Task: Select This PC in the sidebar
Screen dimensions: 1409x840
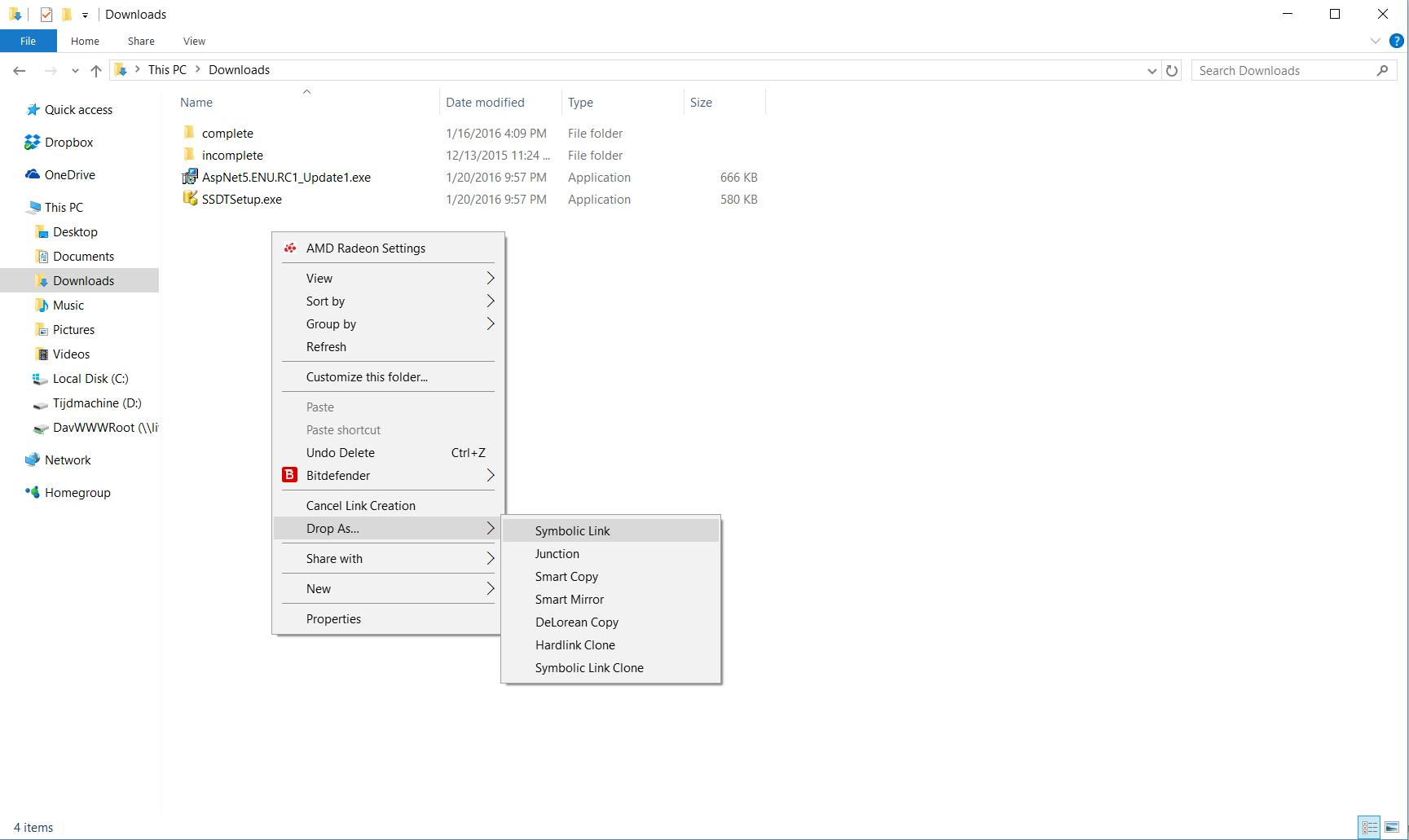Action: (64, 208)
